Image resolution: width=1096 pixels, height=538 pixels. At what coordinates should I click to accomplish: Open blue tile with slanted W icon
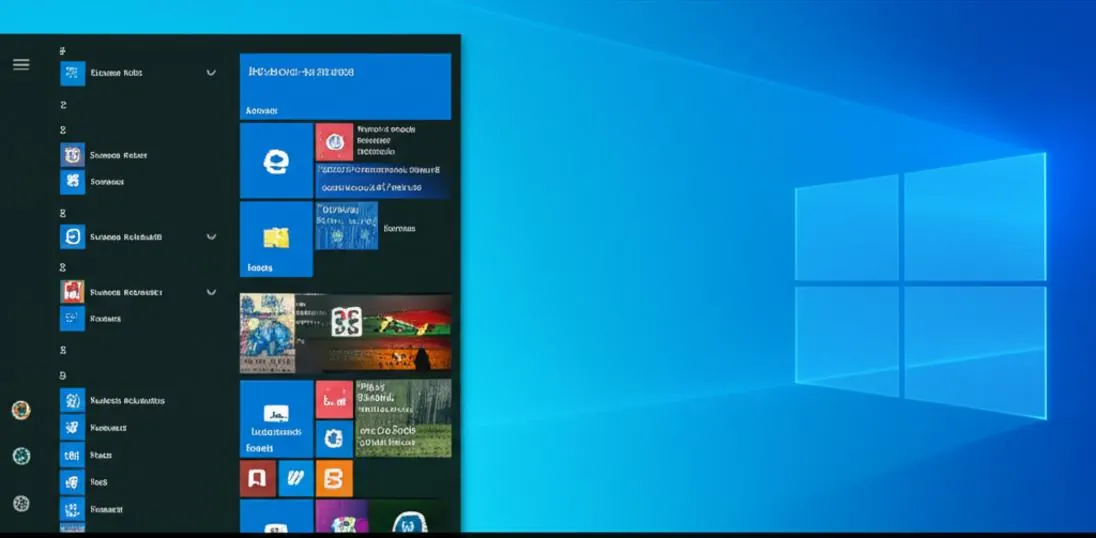point(296,478)
